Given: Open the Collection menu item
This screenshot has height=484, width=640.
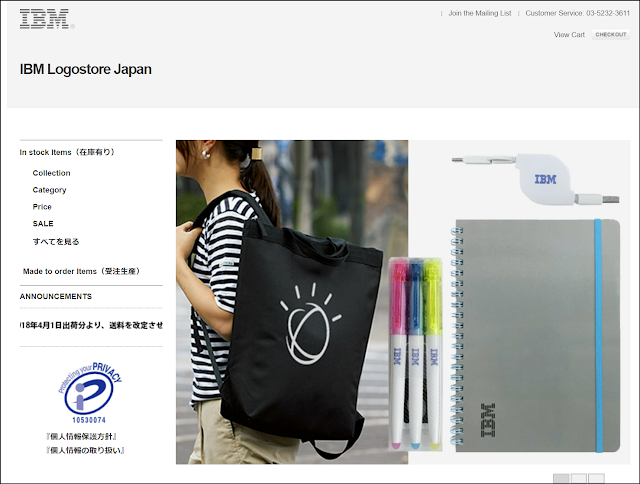Looking at the screenshot, I should click(51, 173).
